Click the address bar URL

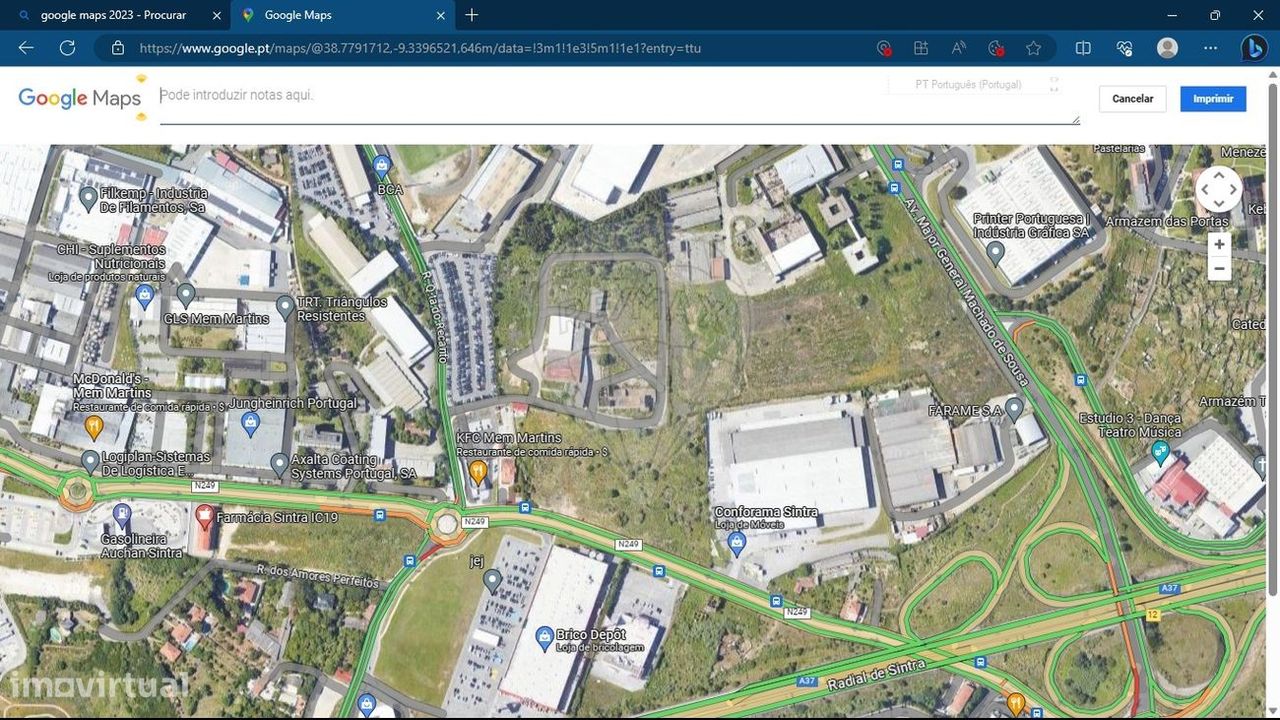(x=420, y=48)
